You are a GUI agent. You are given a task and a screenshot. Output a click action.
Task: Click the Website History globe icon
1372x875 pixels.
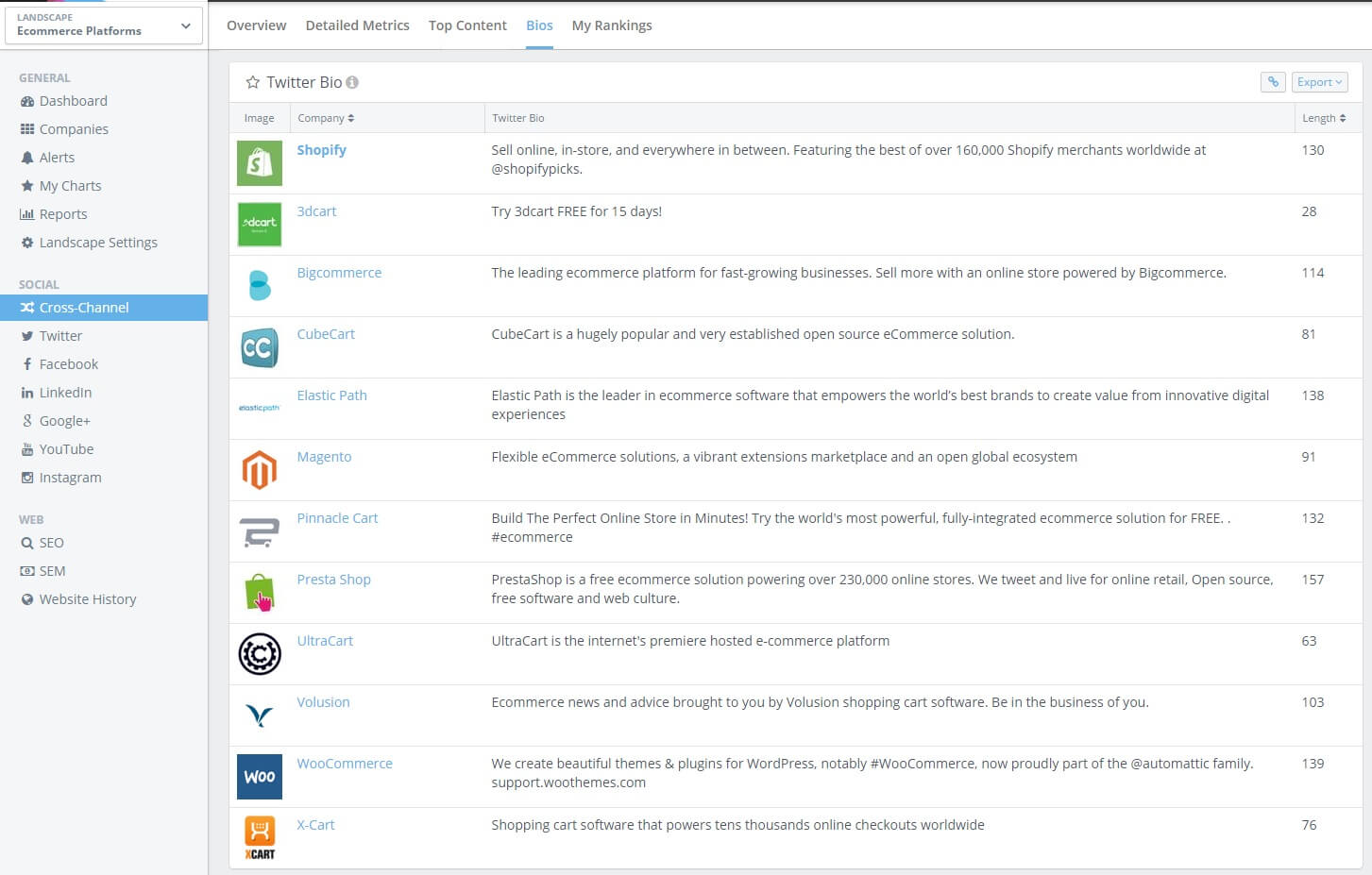pyautogui.click(x=27, y=599)
